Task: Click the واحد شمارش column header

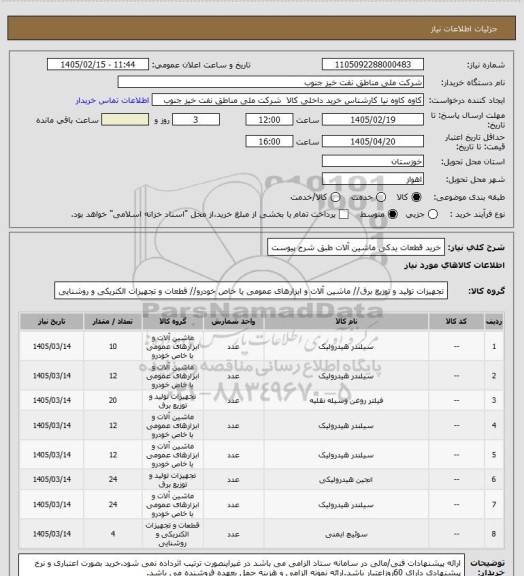Action: 233,321
